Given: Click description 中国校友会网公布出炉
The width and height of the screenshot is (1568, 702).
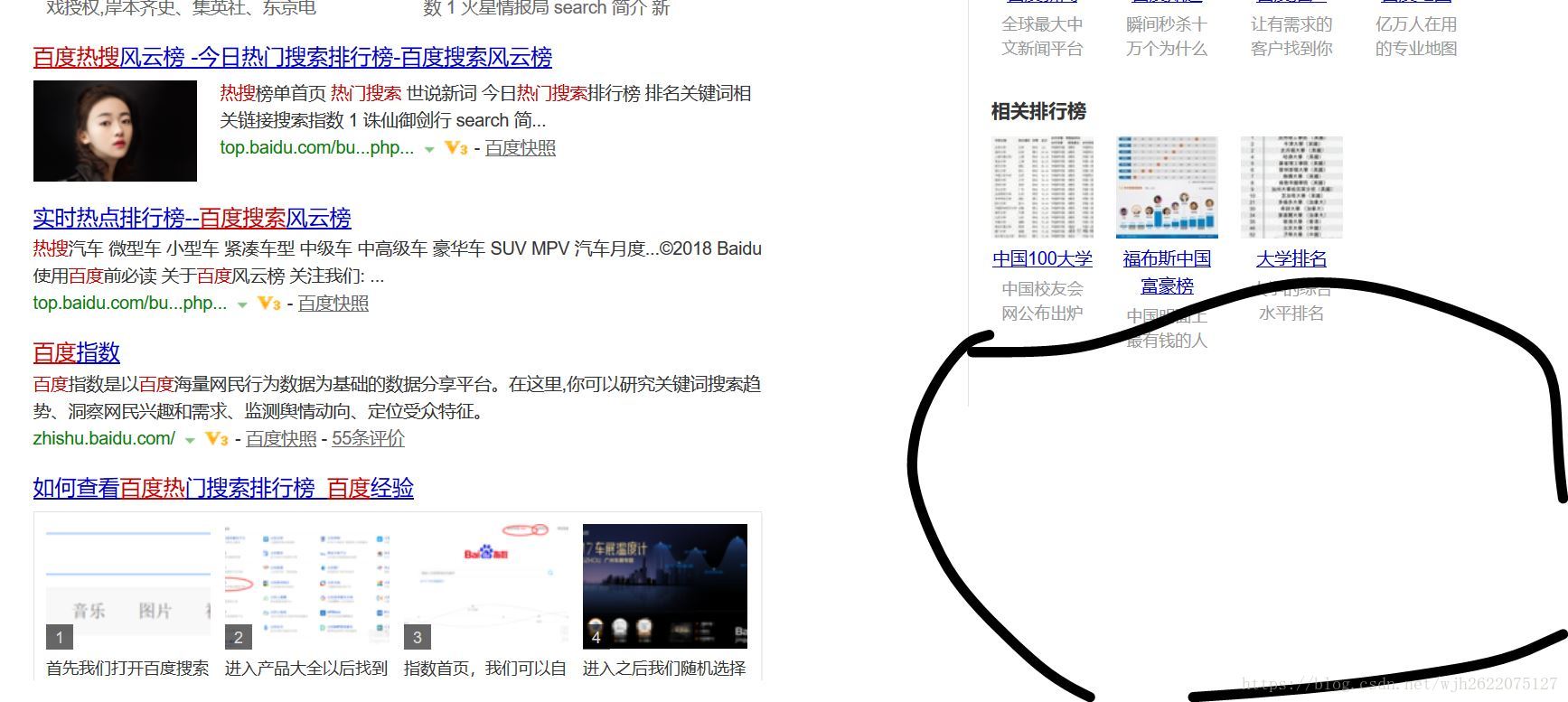Looking at the screenshot, I should [x=1042, y=301].
